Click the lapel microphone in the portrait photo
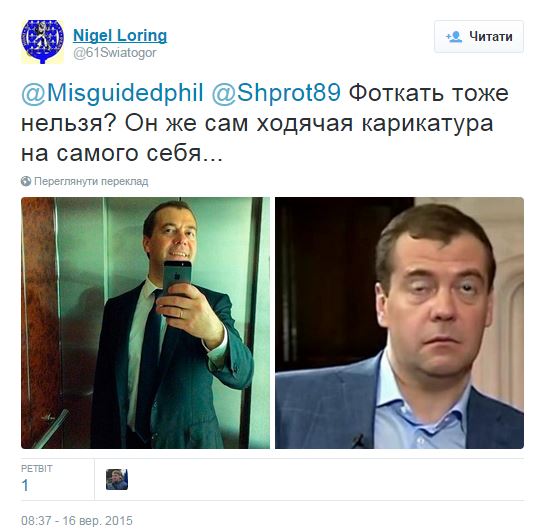Screen dimensions: 555x532 [360, 440]
